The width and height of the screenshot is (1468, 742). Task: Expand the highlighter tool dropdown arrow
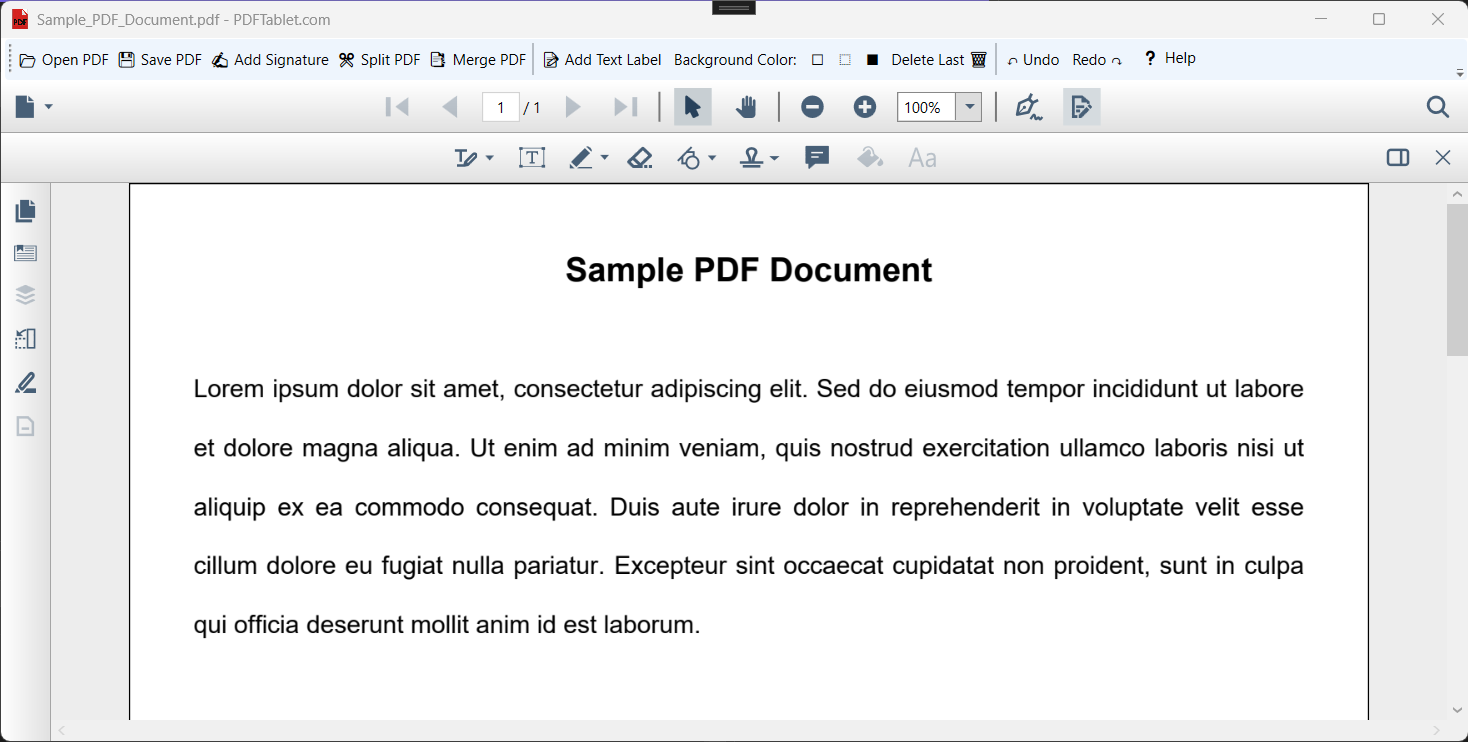(x=604, y=158)
